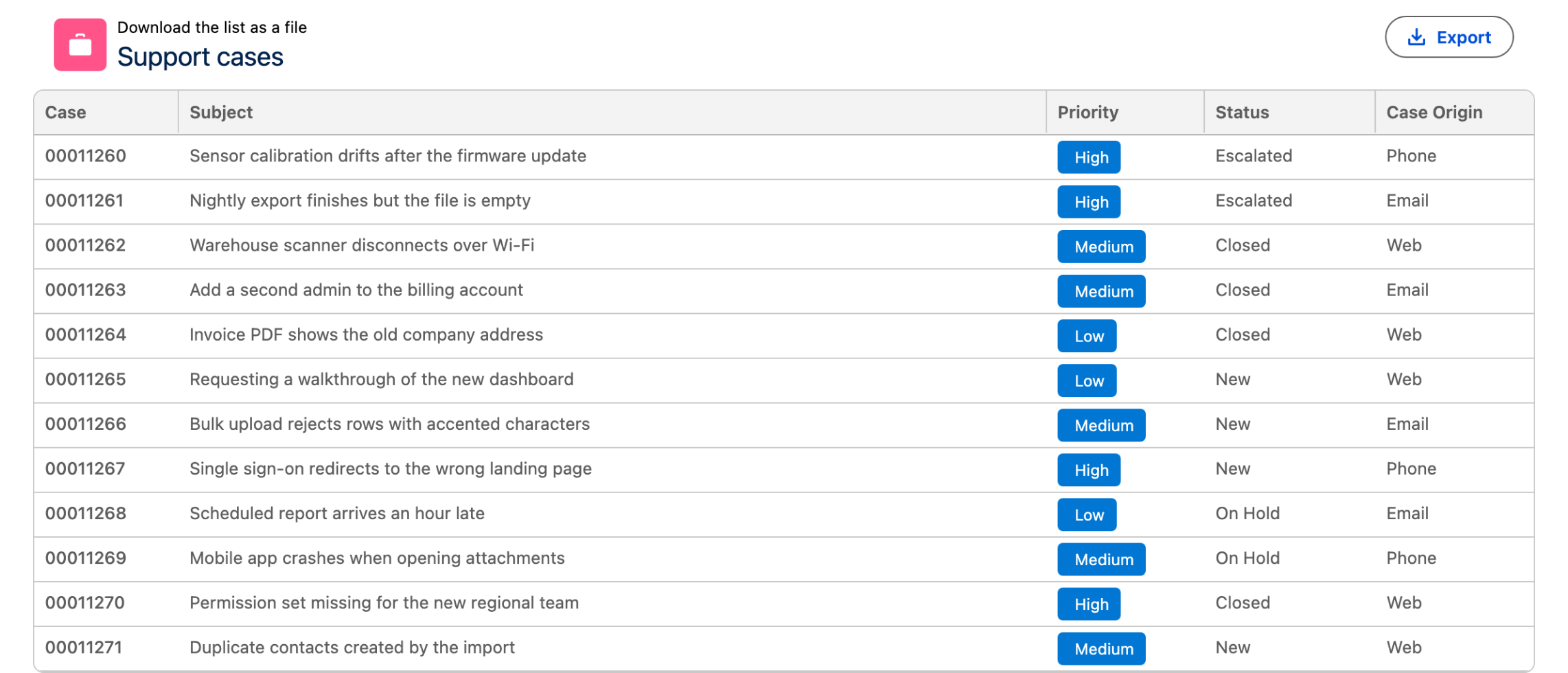Viewport: 1568px width, 673px height.
Task: Open case number 00011261
Action: pos(84,201)
